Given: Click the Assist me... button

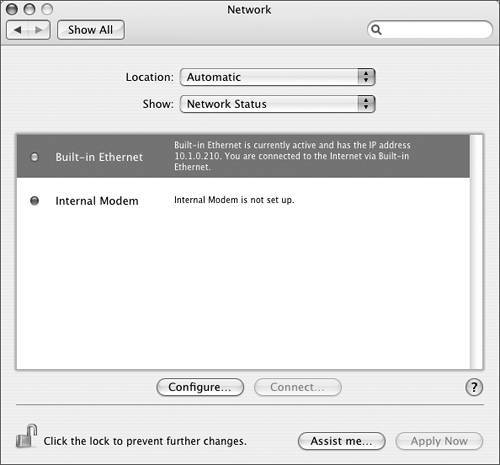Looking at the screenshot, I should pos(342,441).
